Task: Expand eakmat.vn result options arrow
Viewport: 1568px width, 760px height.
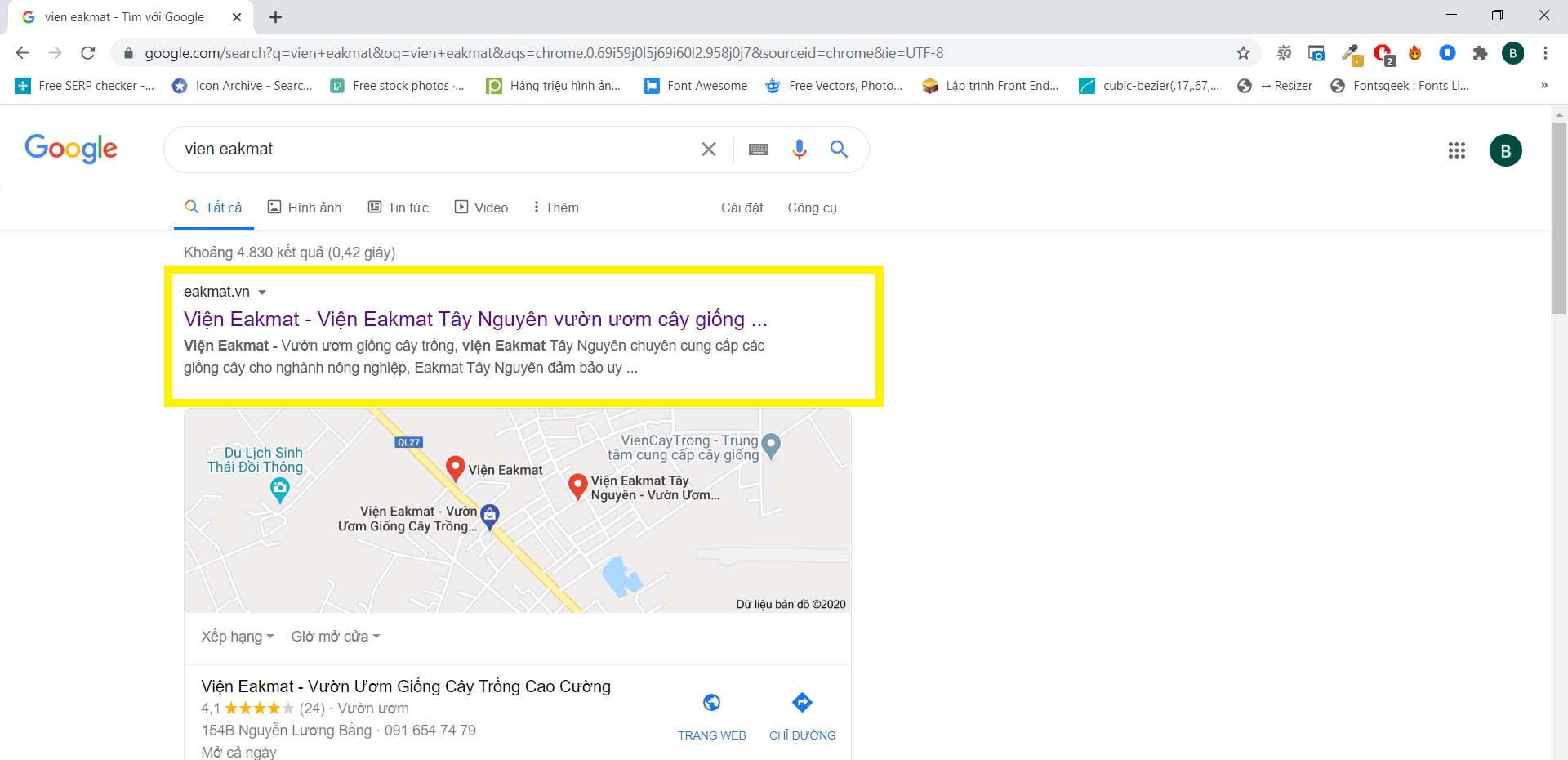Action: click(x=262, y=293)
